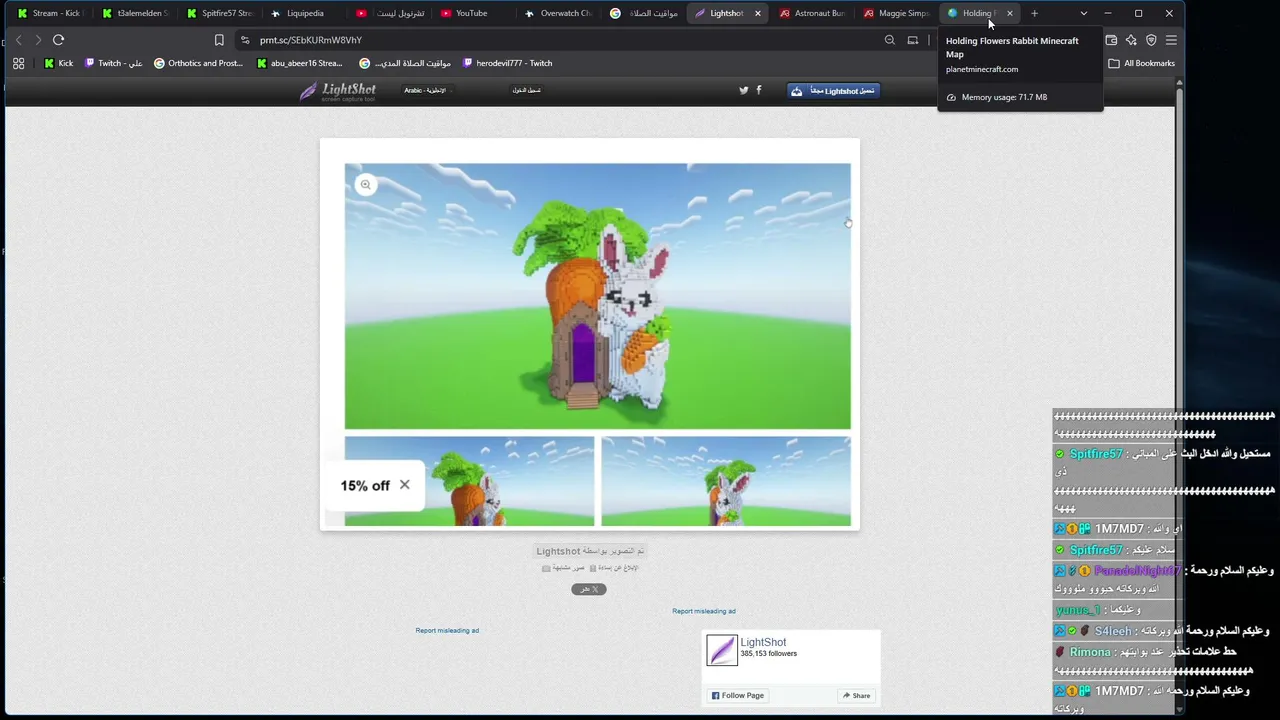Open the Leo AI sparkle icon
The height and width of the screenshot is (720, 1280).
[x=1131, y=40]
